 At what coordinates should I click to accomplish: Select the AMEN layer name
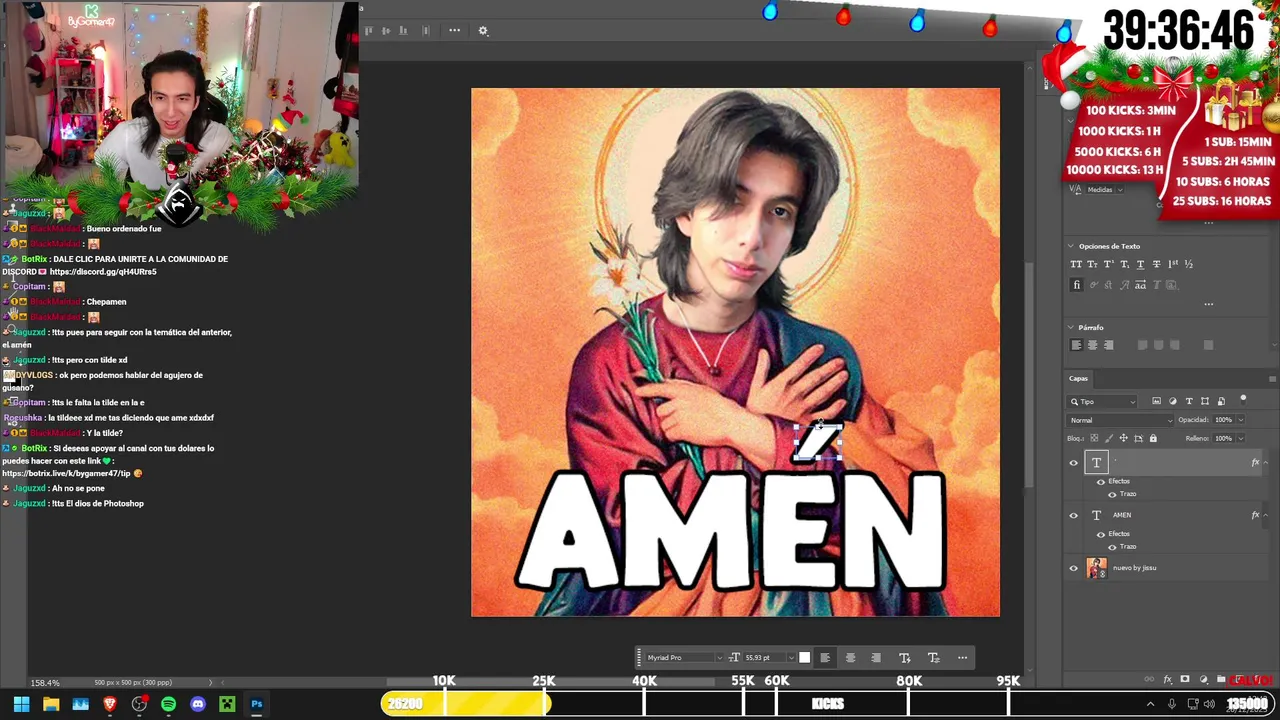[1122, 515]
